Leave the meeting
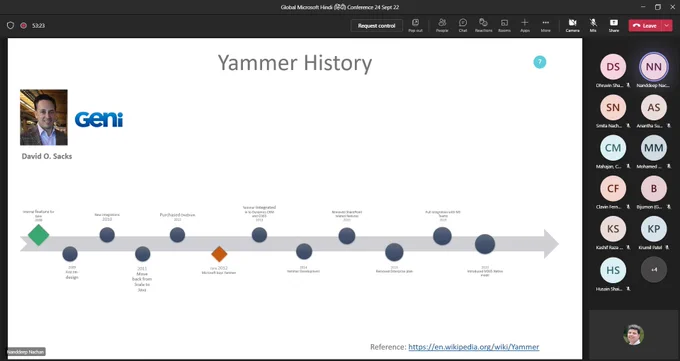This screenshot has height=361, width=680. (x=645, y=26)
